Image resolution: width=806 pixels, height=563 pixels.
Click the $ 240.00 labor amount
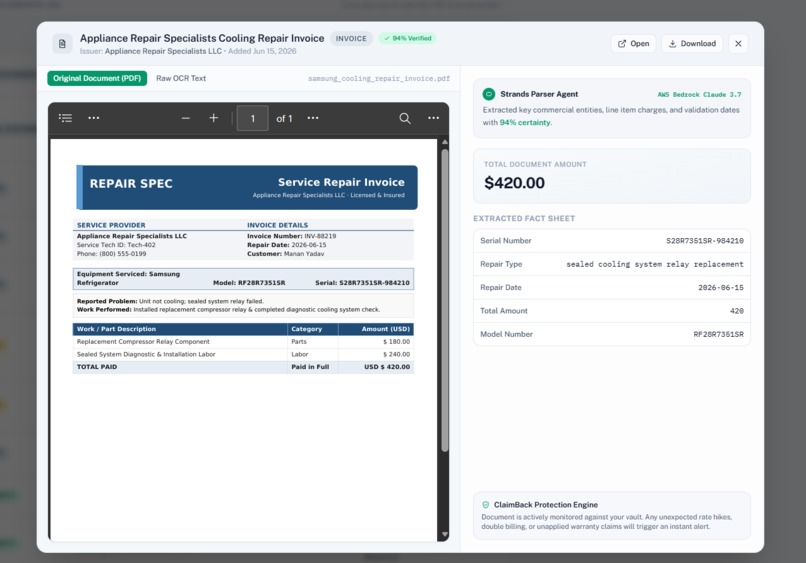tap(396, 354)
